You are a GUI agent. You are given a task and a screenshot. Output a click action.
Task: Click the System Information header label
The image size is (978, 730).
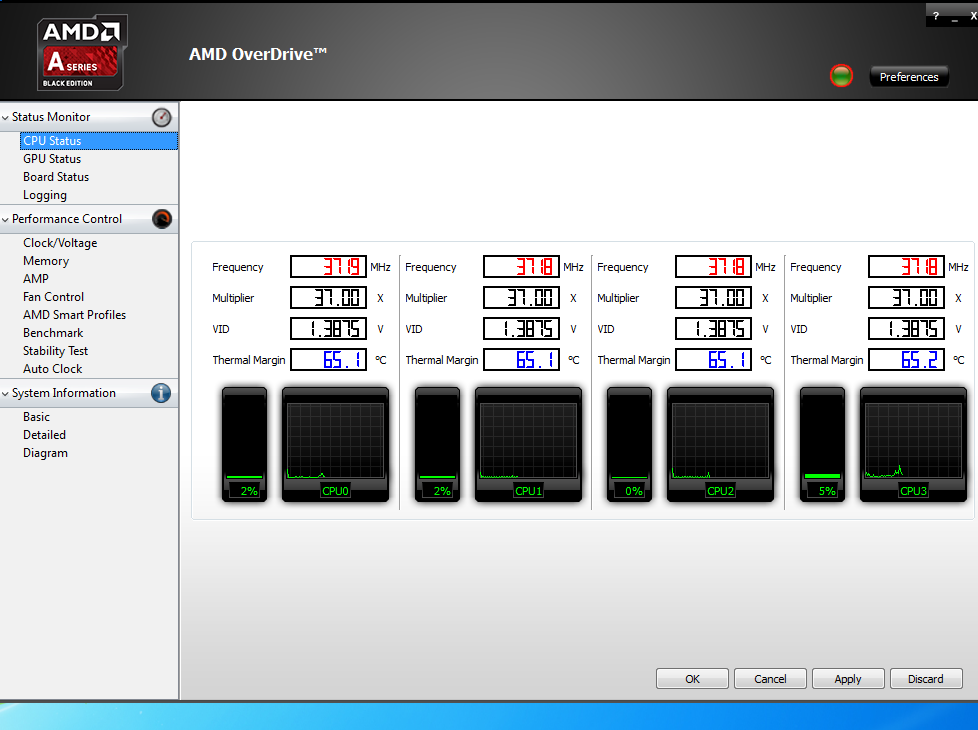[x=64, y=393]
